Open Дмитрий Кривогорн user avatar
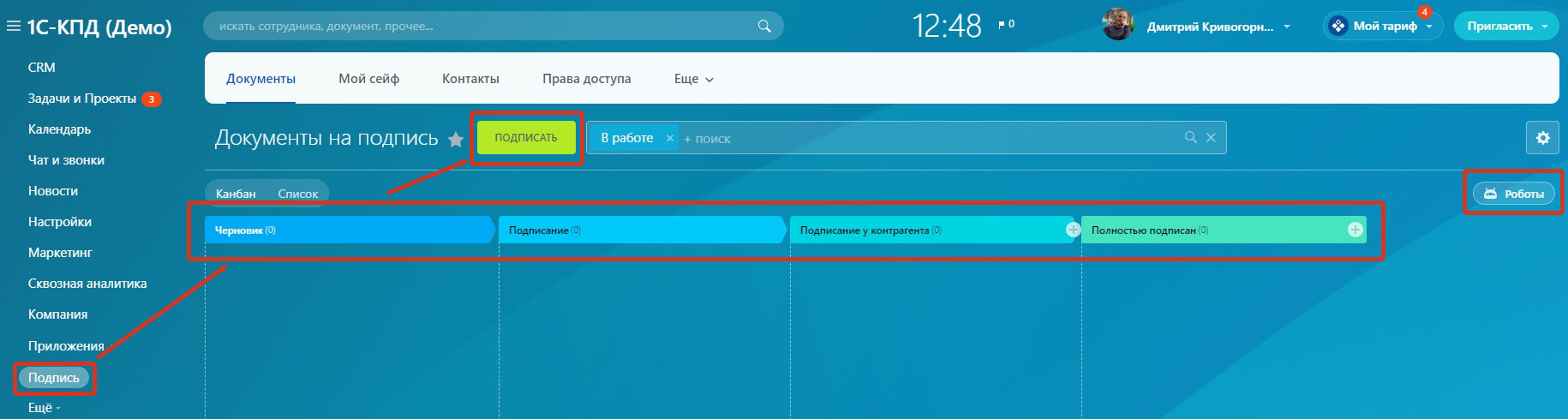Image resolution: width=1568 pixels, height=419 pixels. click(1117, 26)
